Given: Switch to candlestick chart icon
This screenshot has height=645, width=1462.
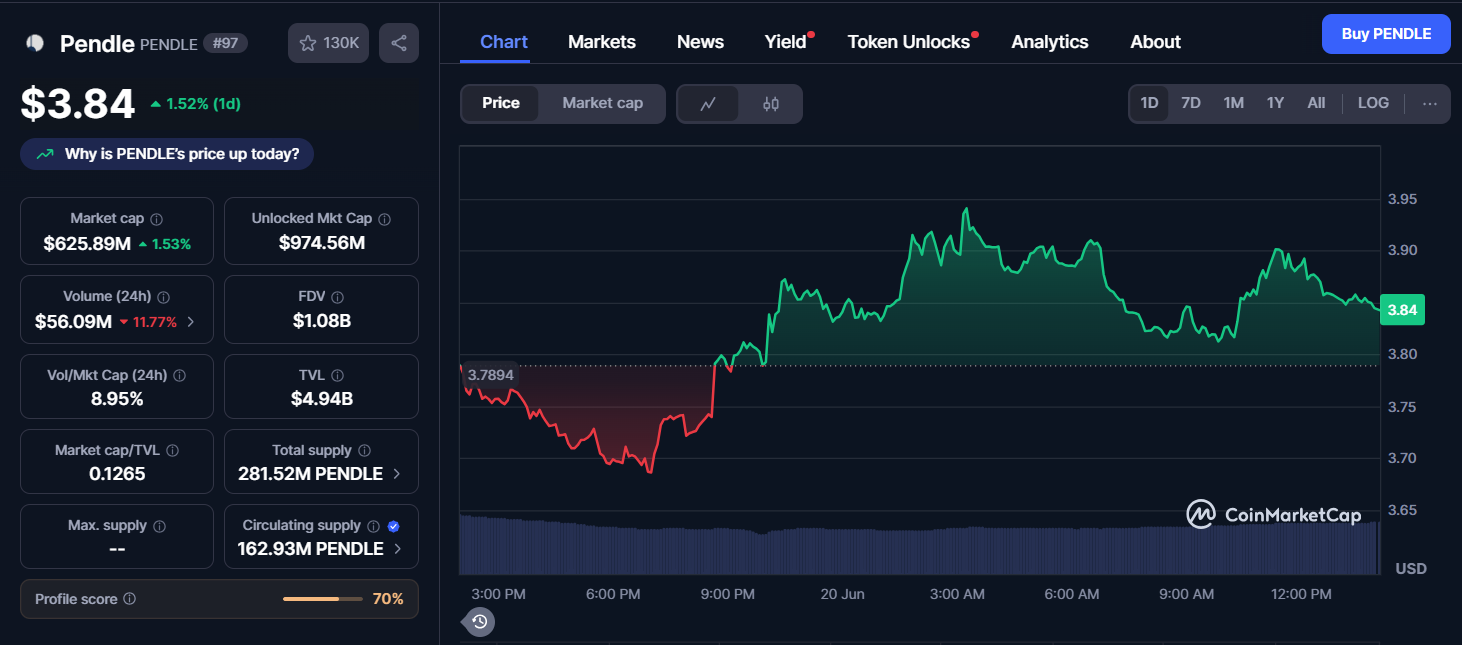Looking at the screenshot, I should click(x=770, y=103).
